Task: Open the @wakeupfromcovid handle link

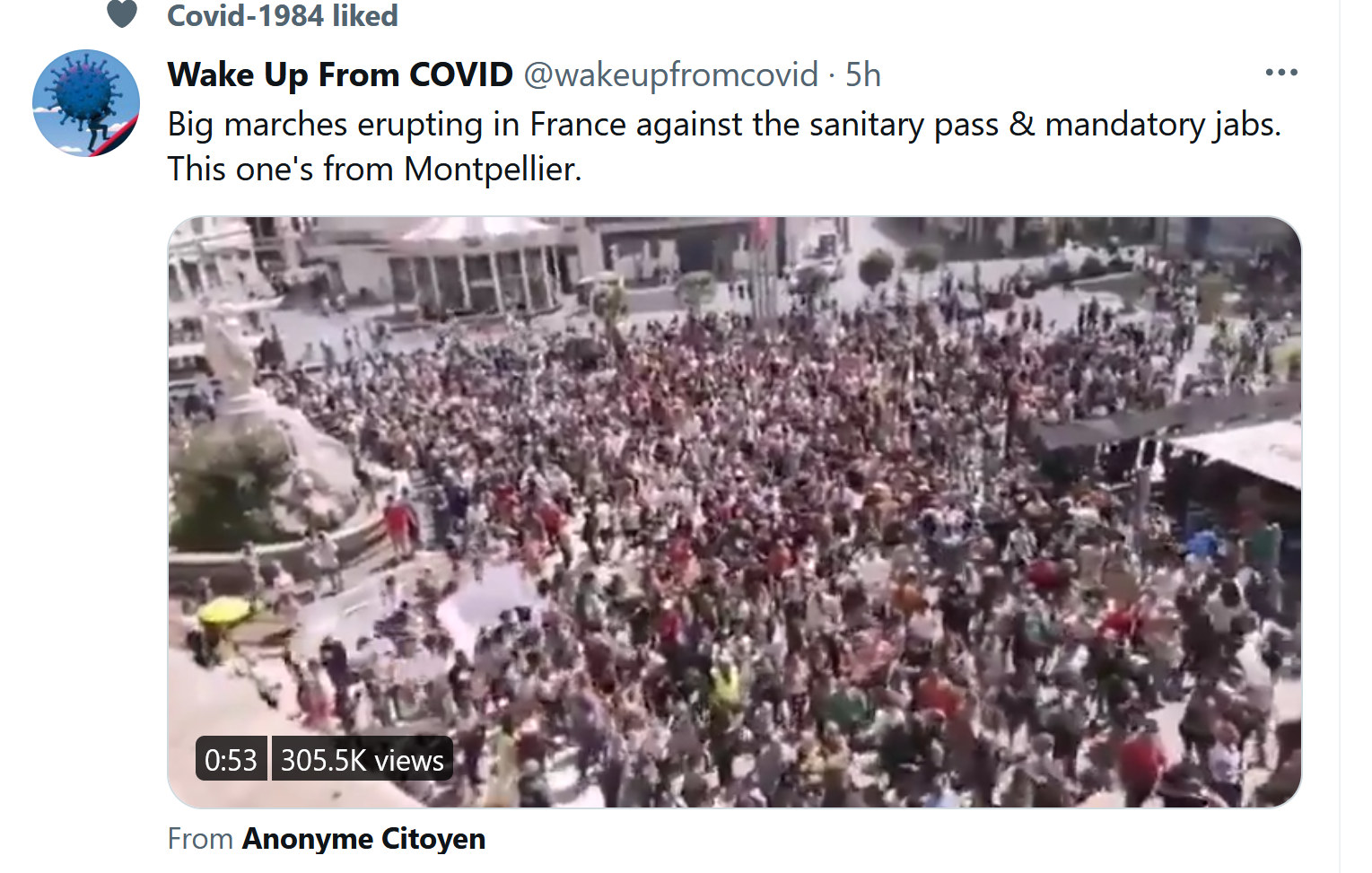Action: tap(670, 74)
